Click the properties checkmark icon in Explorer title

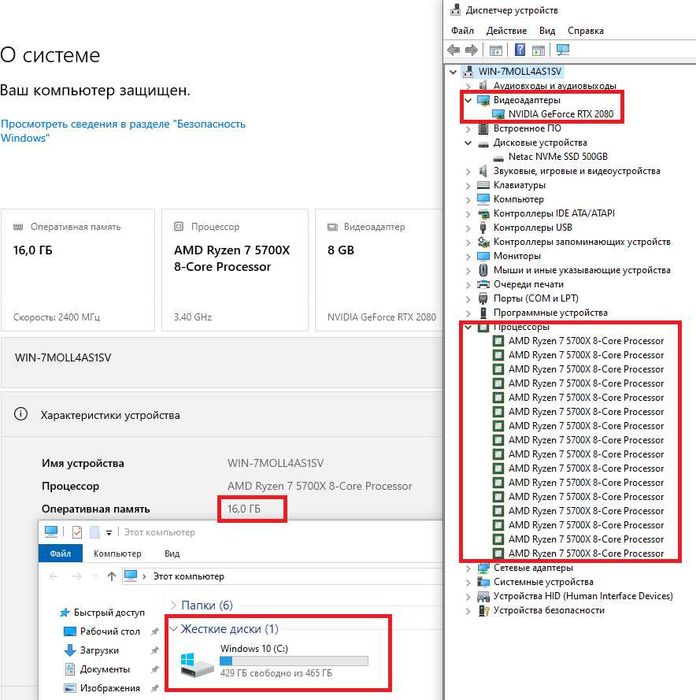point(77,532)
